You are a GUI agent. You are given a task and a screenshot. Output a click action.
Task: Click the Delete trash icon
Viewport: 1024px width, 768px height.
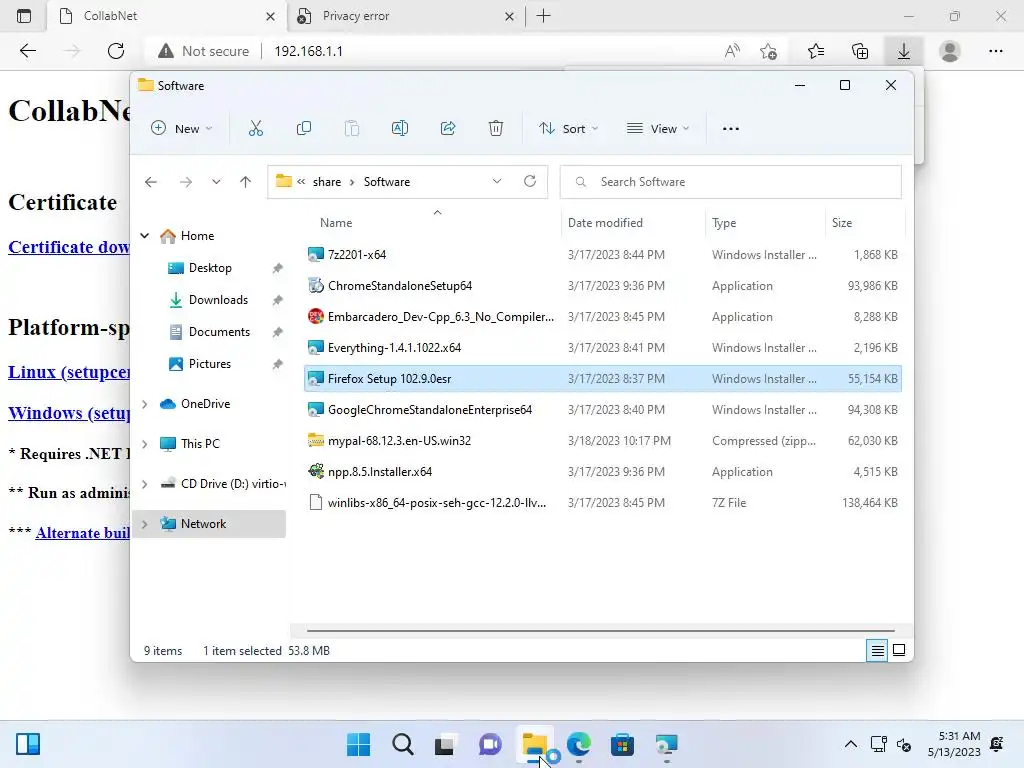[x=496, y=129]
